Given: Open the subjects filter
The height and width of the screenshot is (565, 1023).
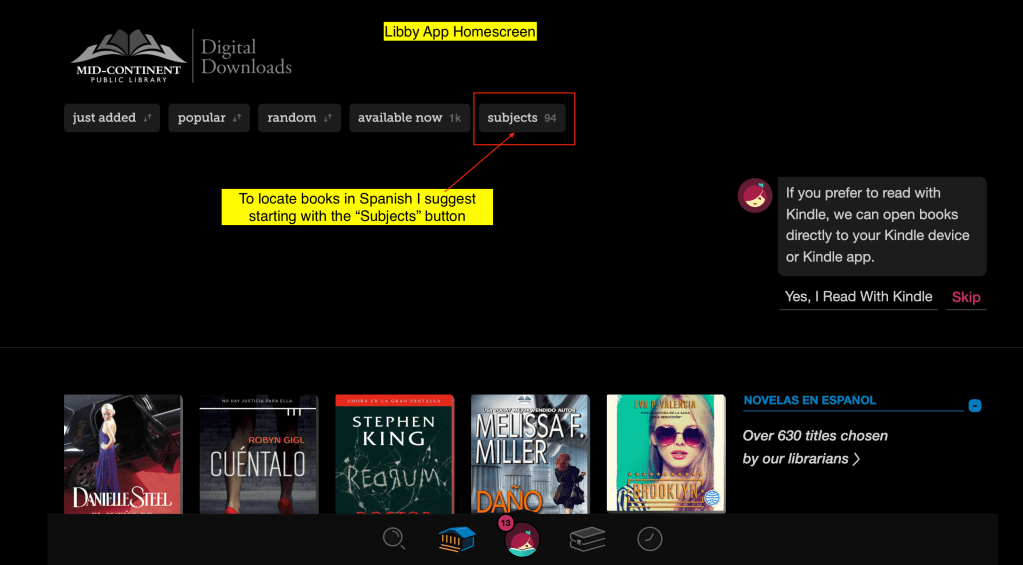Looking at the screenshot, I should point(521,118).
